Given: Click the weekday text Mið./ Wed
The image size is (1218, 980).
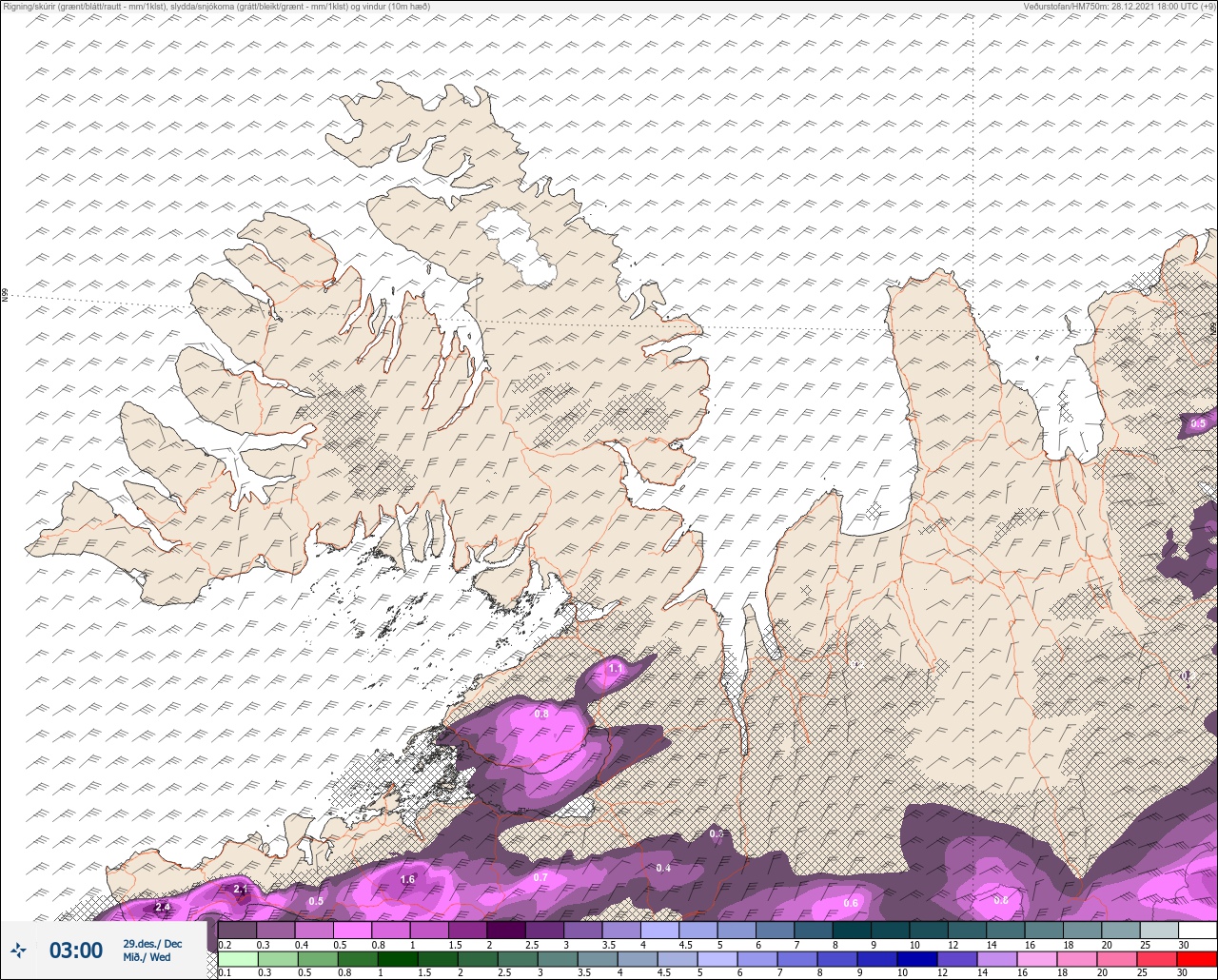Looking at the screenshot, I should [x=147, y=957].
